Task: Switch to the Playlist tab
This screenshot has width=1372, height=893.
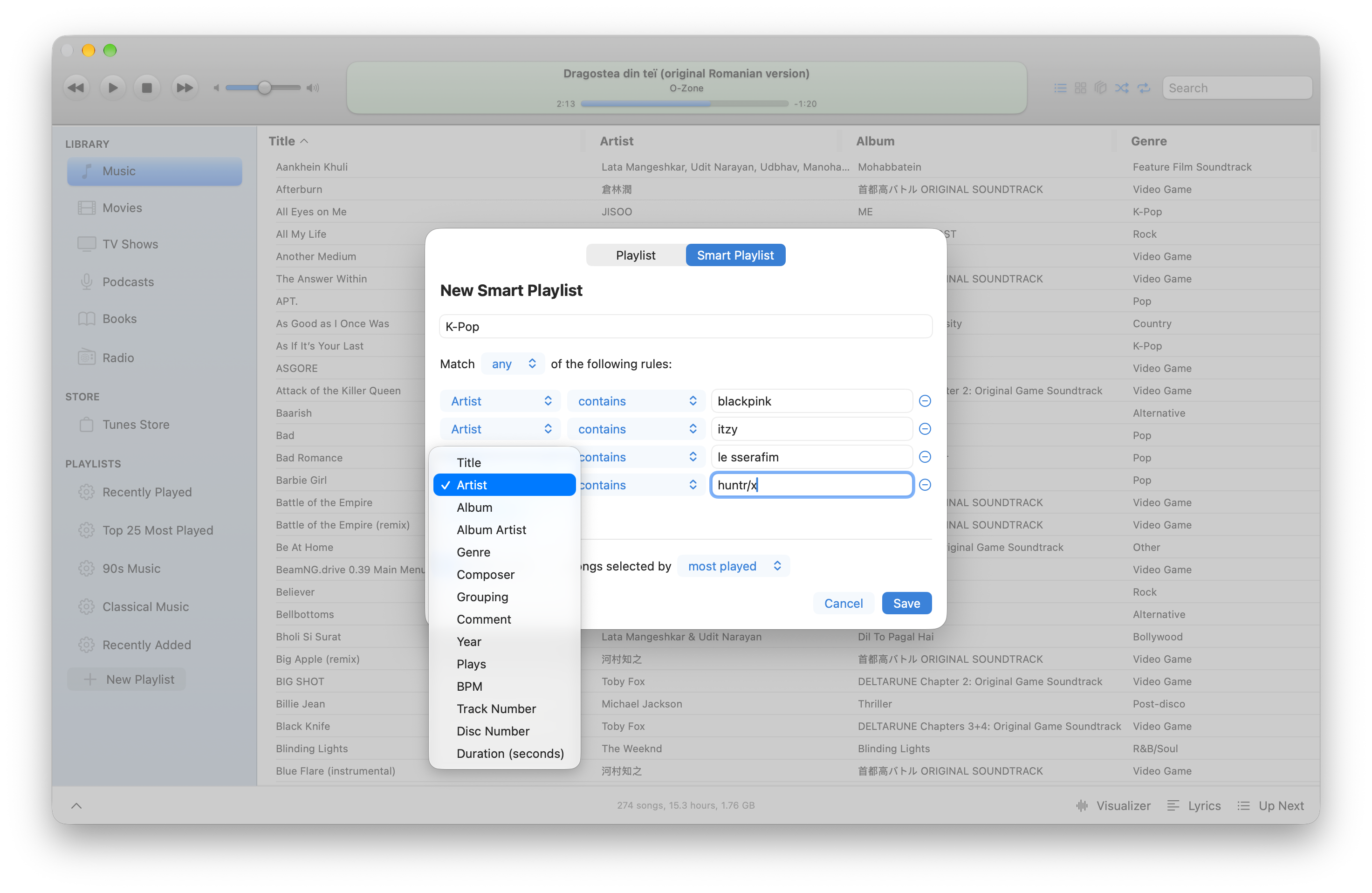Action: click(636, 255)
